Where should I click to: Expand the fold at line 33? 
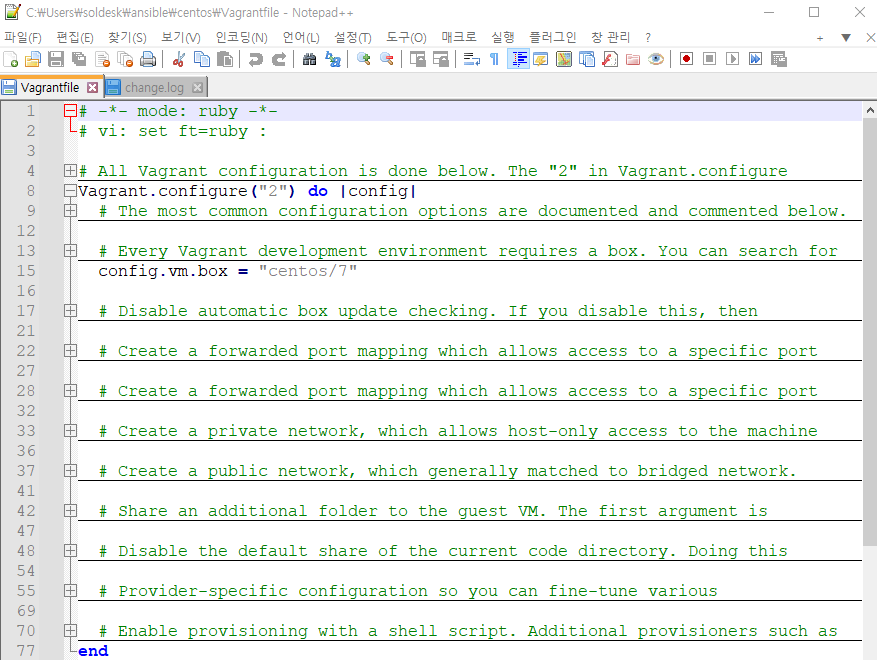pyautogui.click(x=70, y=431)
